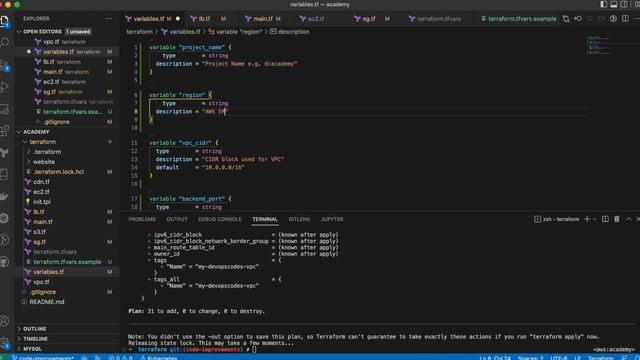Viewport: 640px width, 360px height.
Task: Switch to the ec2.tf editor tab
Action: (316, 19)
